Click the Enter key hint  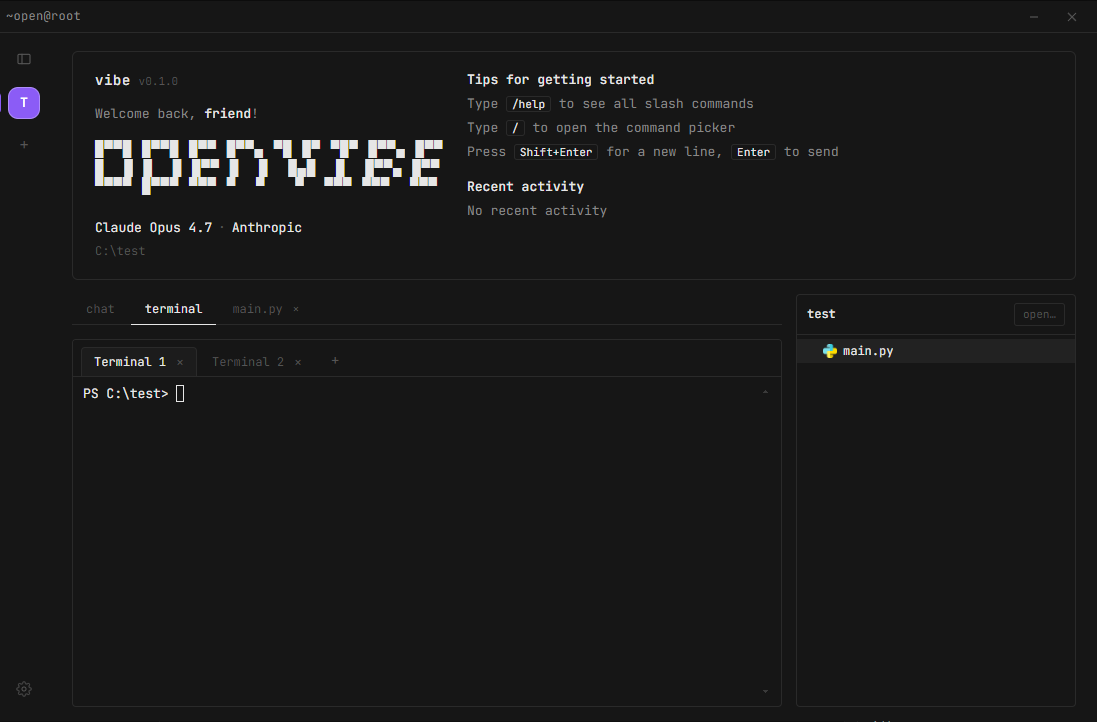(x=753, y=152)
